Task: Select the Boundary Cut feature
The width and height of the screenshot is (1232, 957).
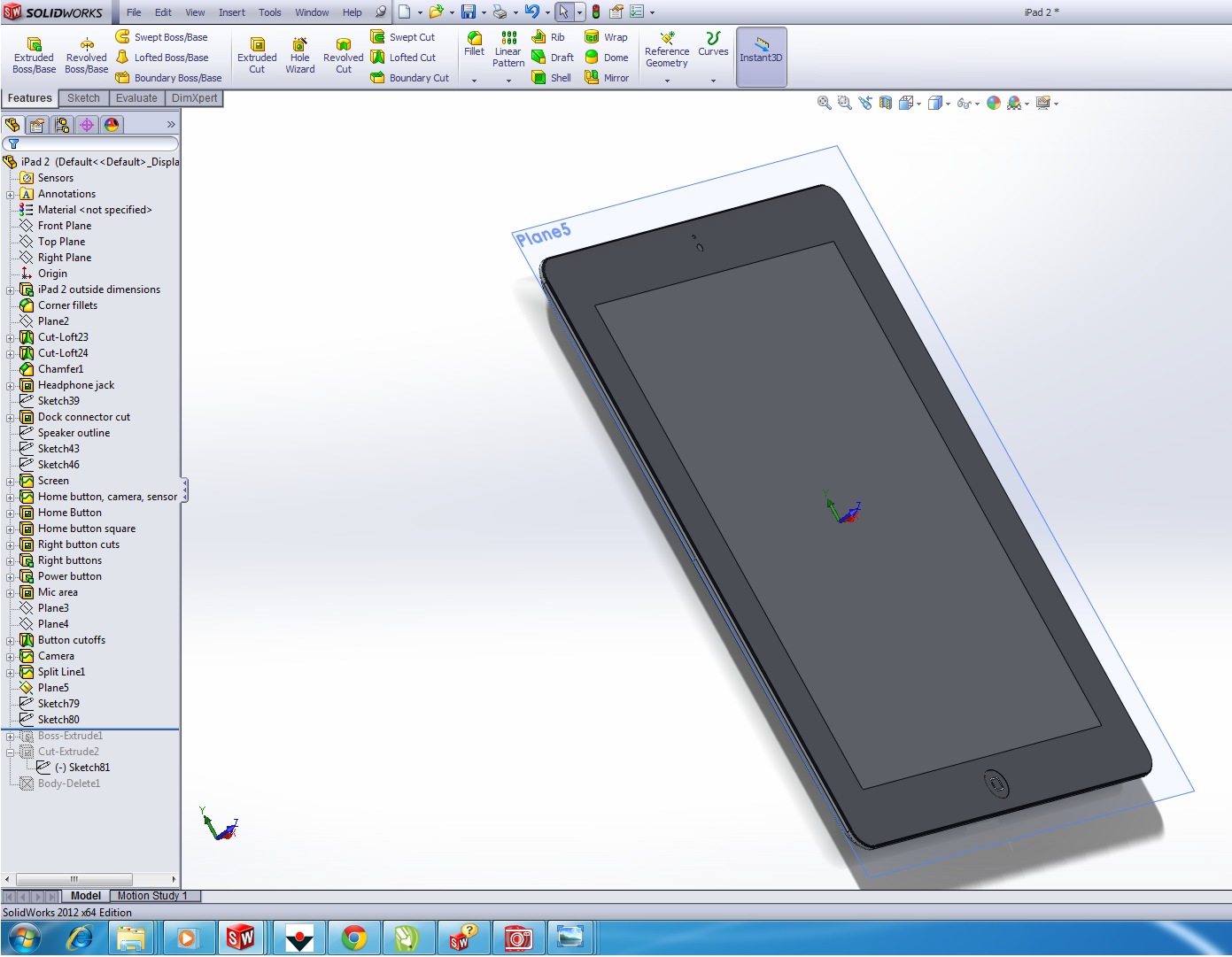Action: tap(410, 78)
